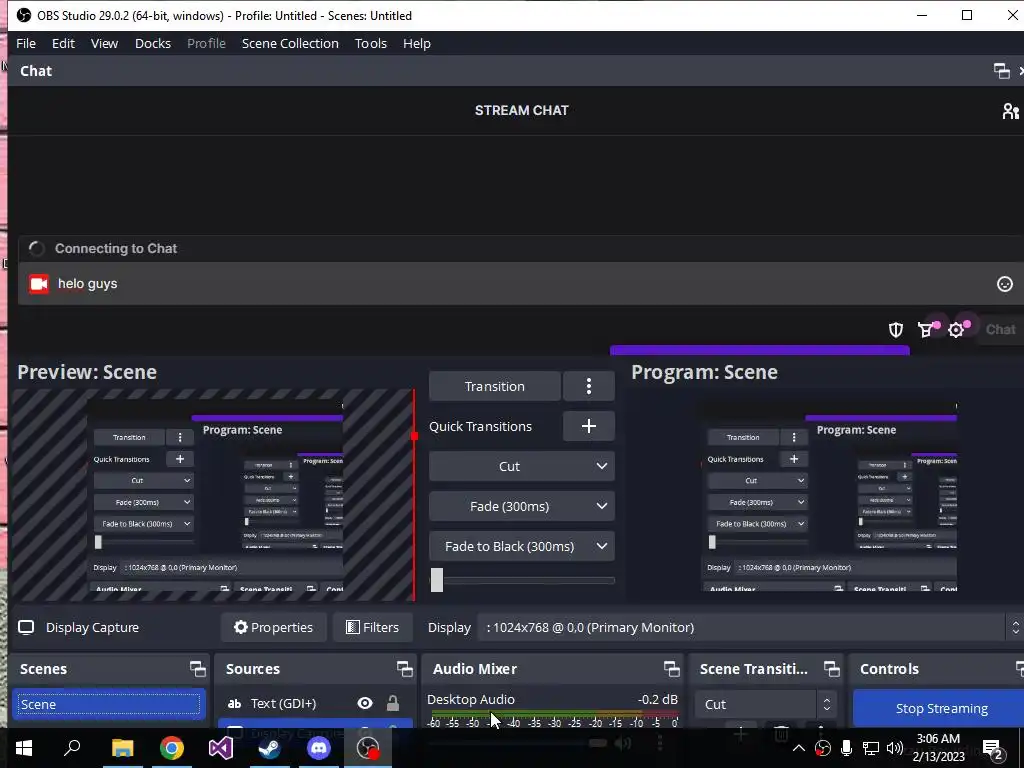Toggle visibility of Text (GDI+) source

(365, 703)
